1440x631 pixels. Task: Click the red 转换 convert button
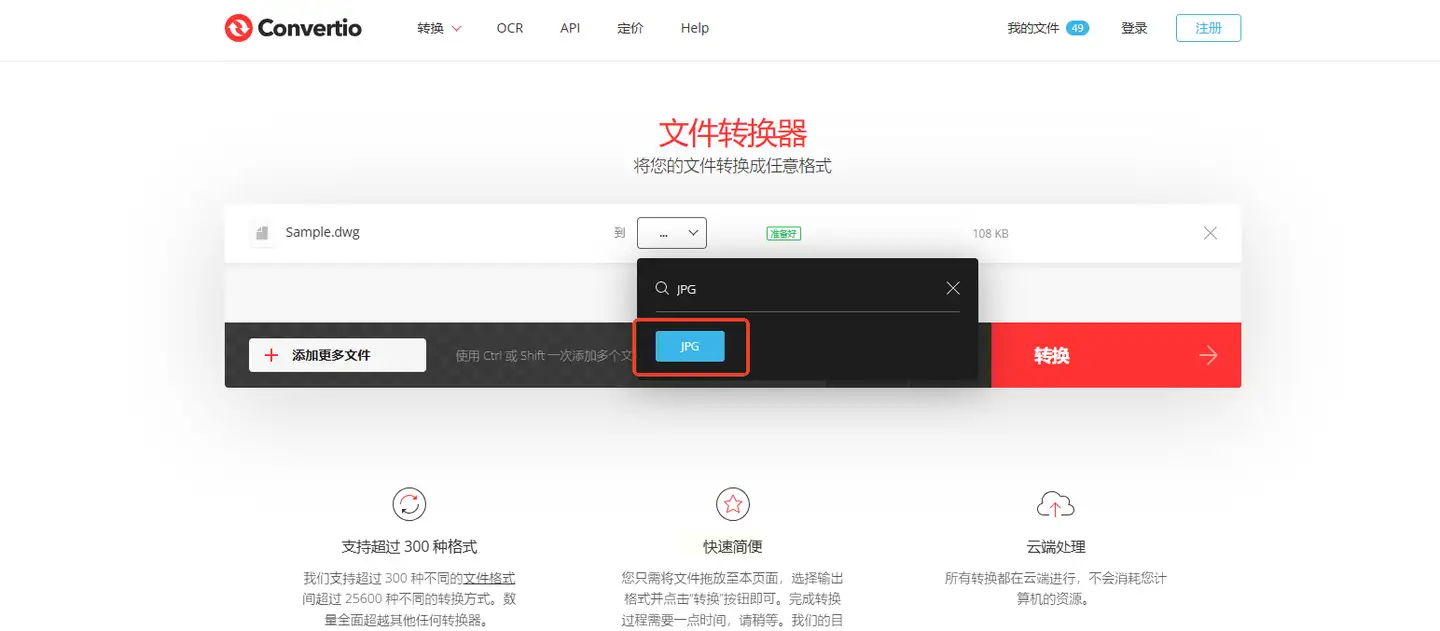(x=1116, y=355)
